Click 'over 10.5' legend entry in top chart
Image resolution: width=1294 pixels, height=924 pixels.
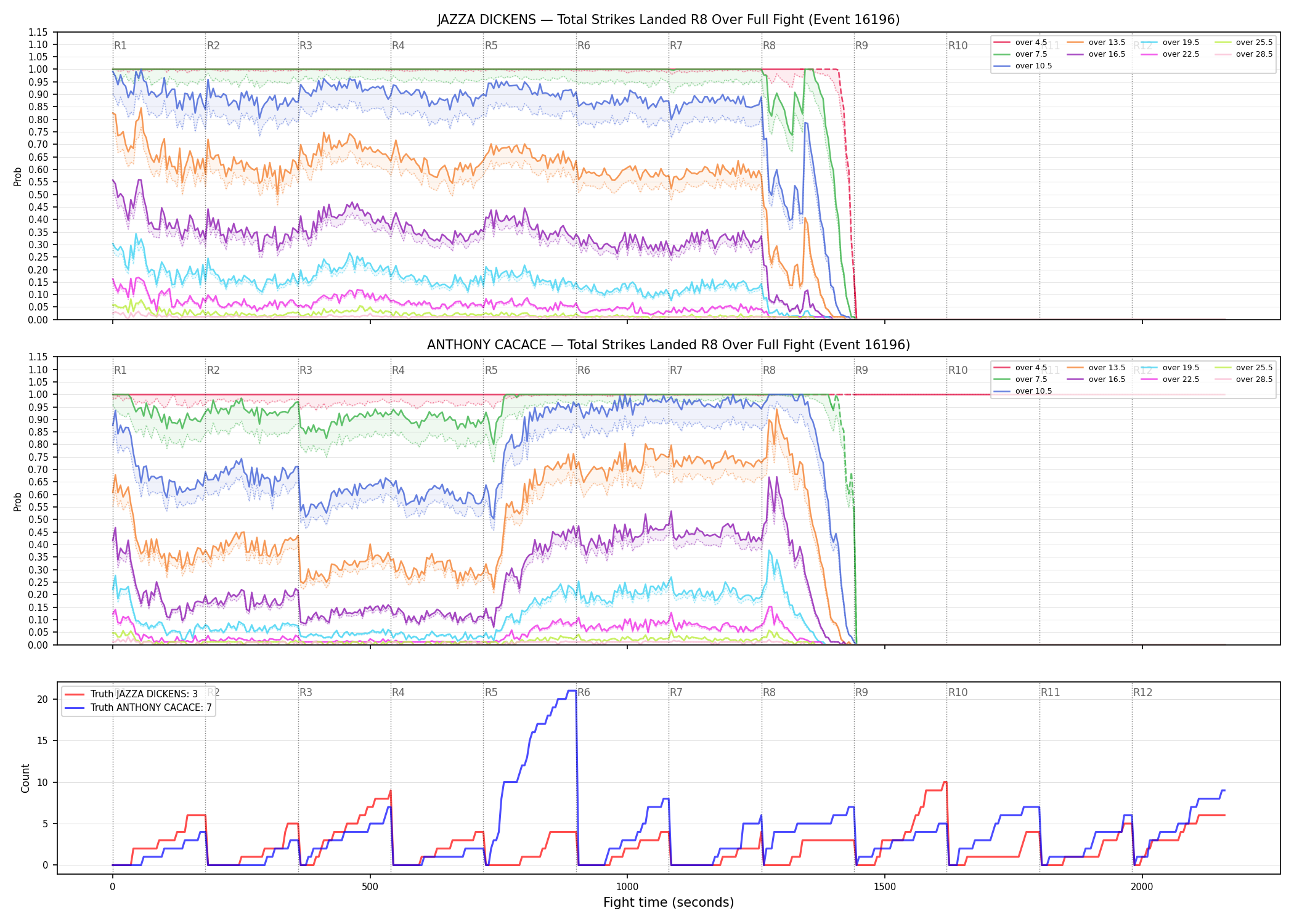[1023, 66]
